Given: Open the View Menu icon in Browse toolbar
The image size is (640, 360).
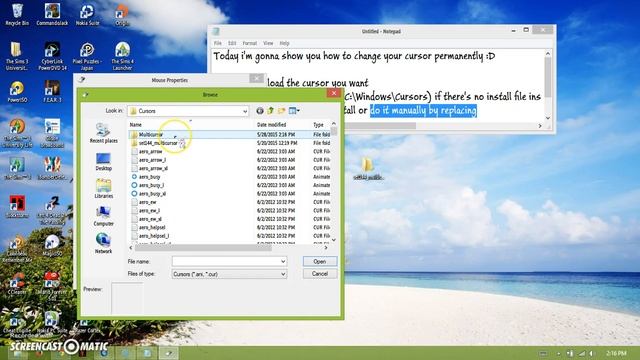Looking at the screenshot, I should coord(294,111).
